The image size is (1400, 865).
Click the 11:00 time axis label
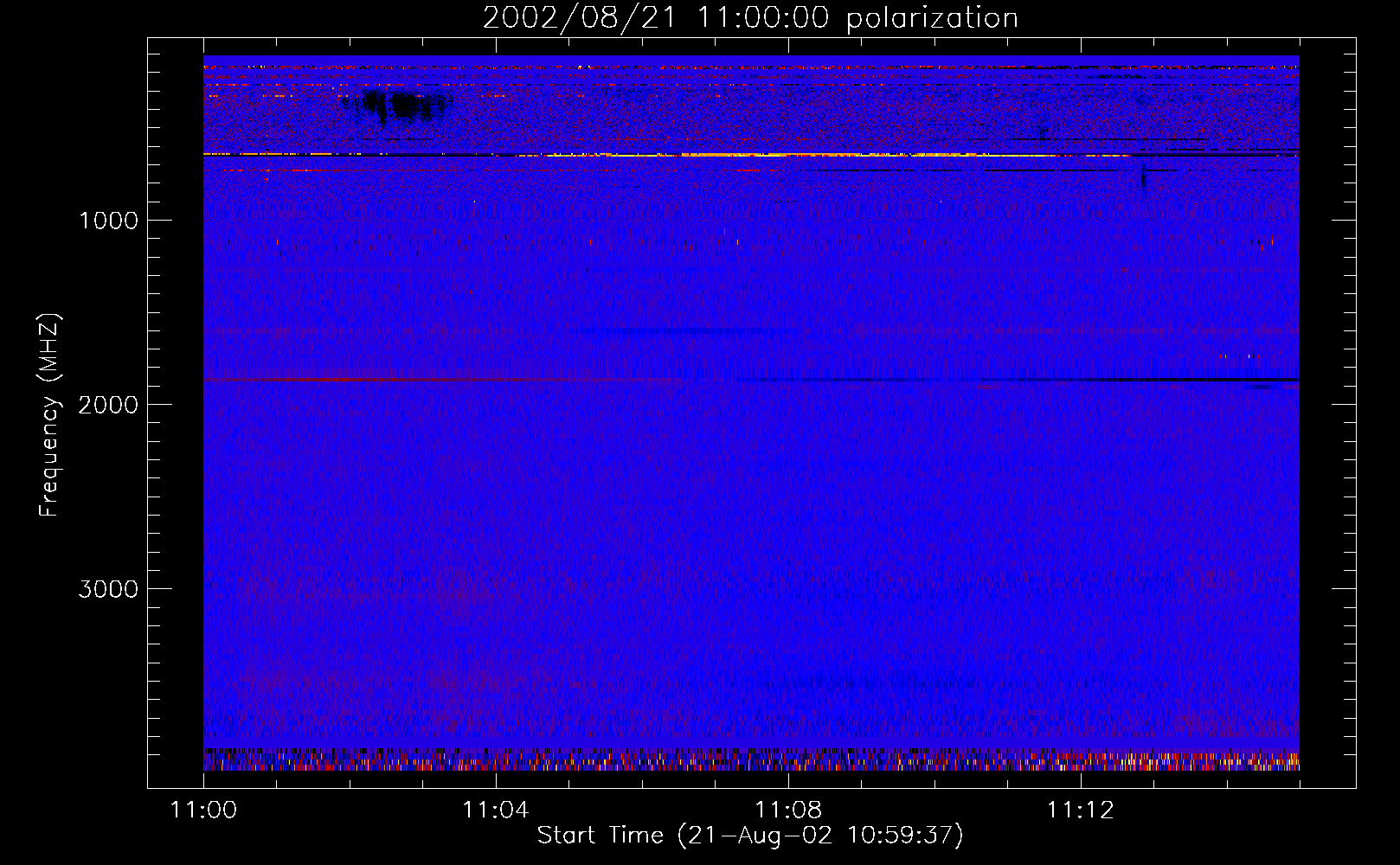[x=204, y=811]
